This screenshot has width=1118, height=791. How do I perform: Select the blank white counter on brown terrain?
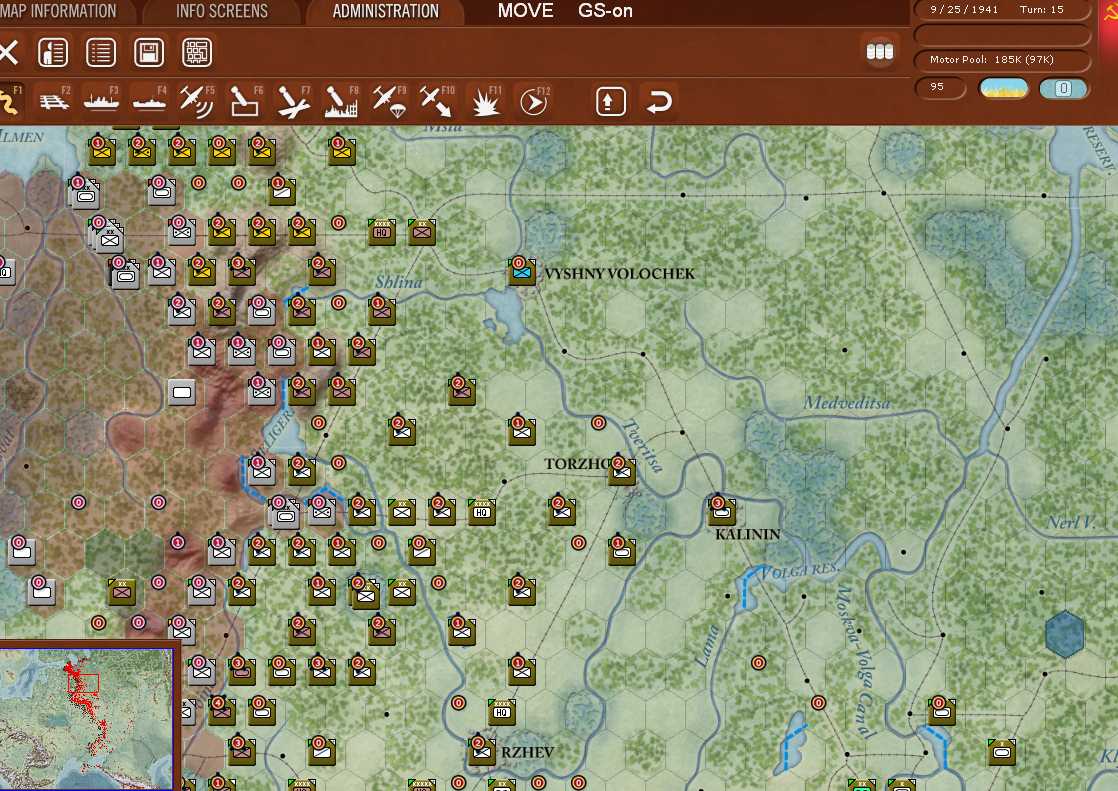point(182,392)
